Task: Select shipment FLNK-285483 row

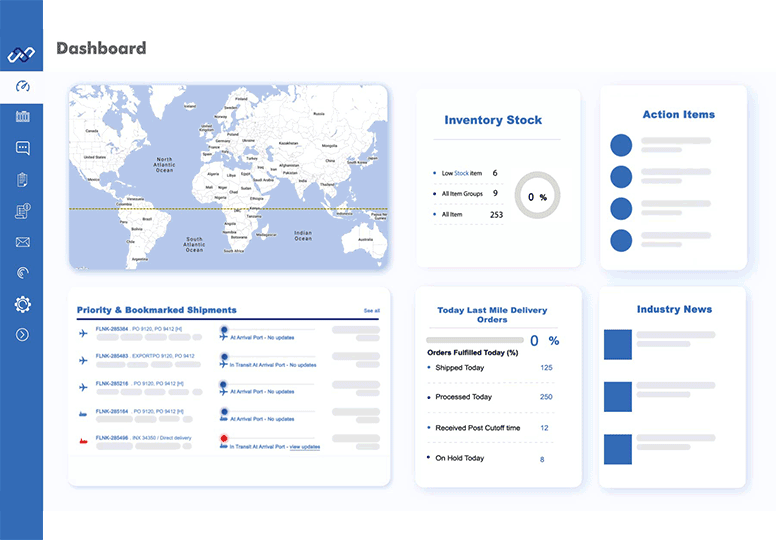Action: click(x=111, y=356)
